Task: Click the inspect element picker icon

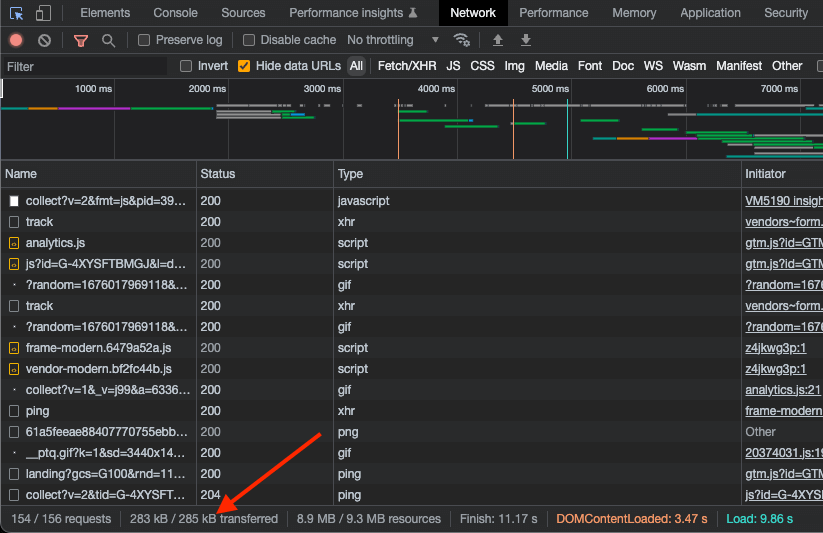Action: pos(16,13)
